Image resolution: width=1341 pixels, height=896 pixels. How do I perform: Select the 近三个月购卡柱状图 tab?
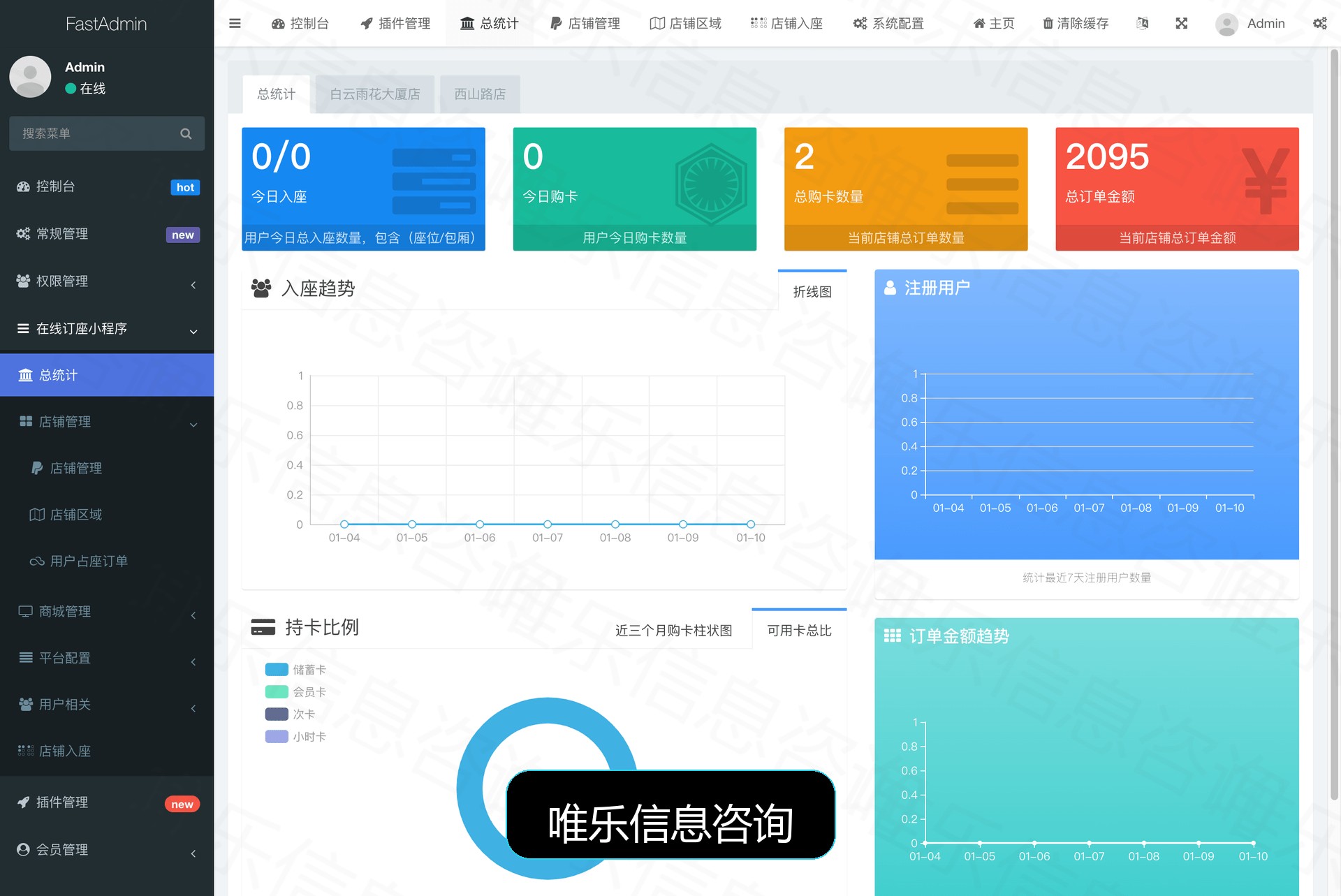673,630
